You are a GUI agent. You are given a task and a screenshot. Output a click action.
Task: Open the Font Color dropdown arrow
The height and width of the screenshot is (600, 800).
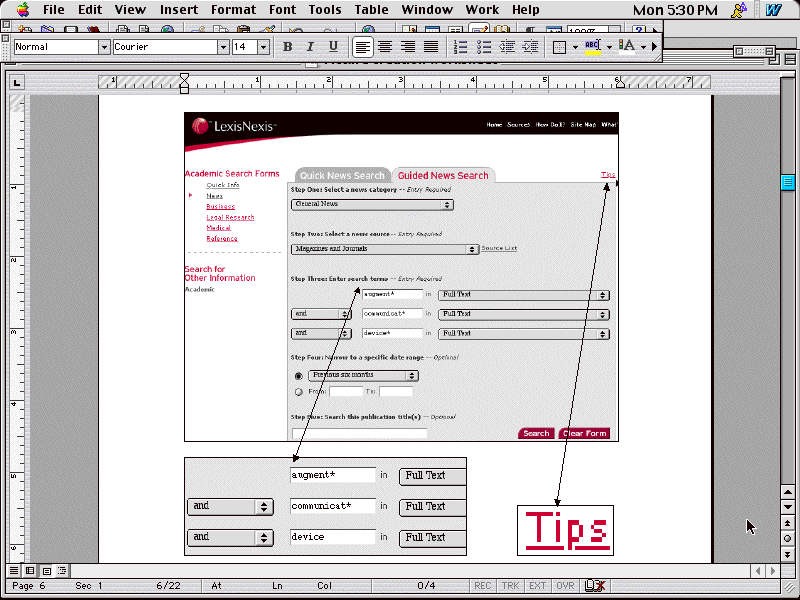643,47
